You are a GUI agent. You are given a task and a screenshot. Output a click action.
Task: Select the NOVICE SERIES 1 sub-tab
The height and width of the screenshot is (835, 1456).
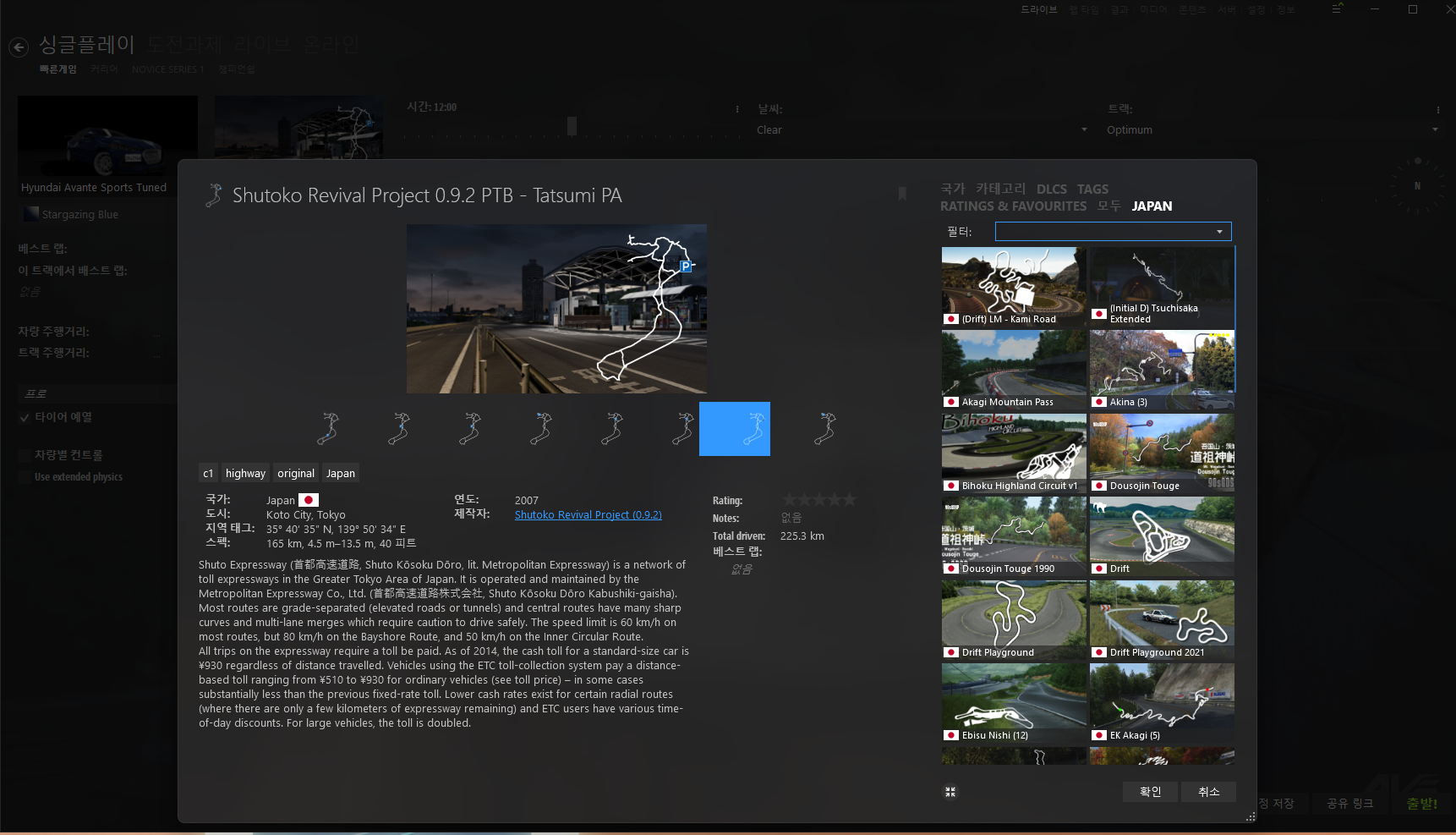[x=167, y=69]
